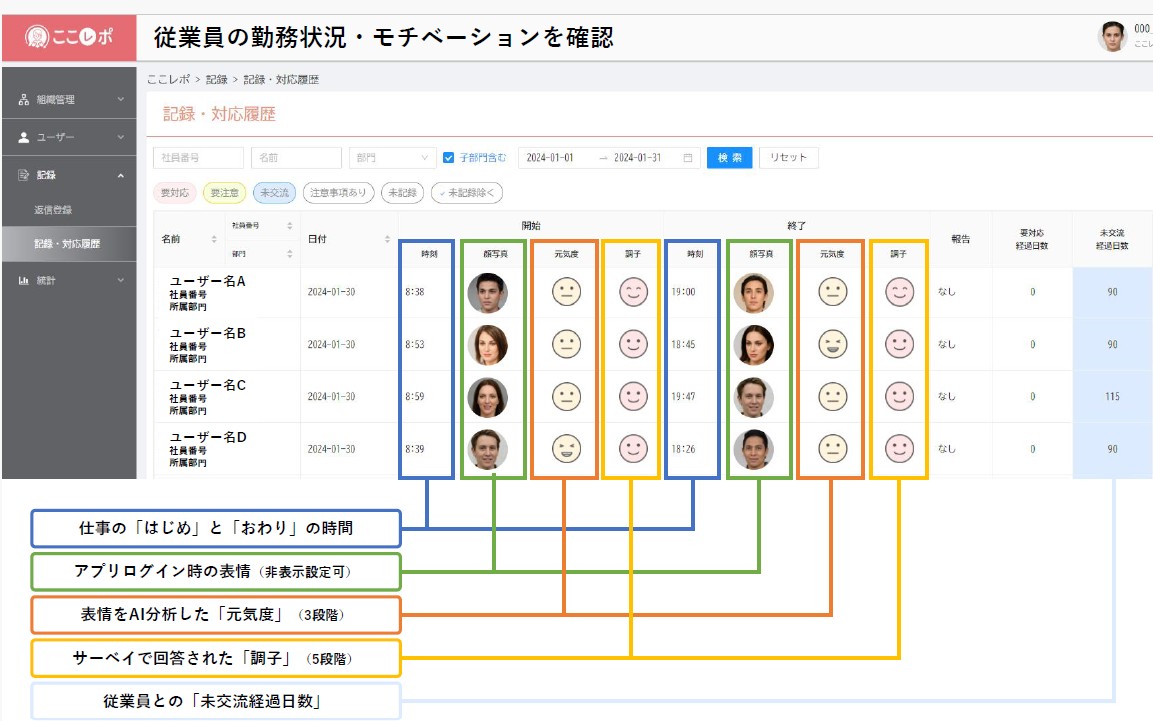
Task: Open the 返信登録 sidebar item
Action: pos(53,209)
